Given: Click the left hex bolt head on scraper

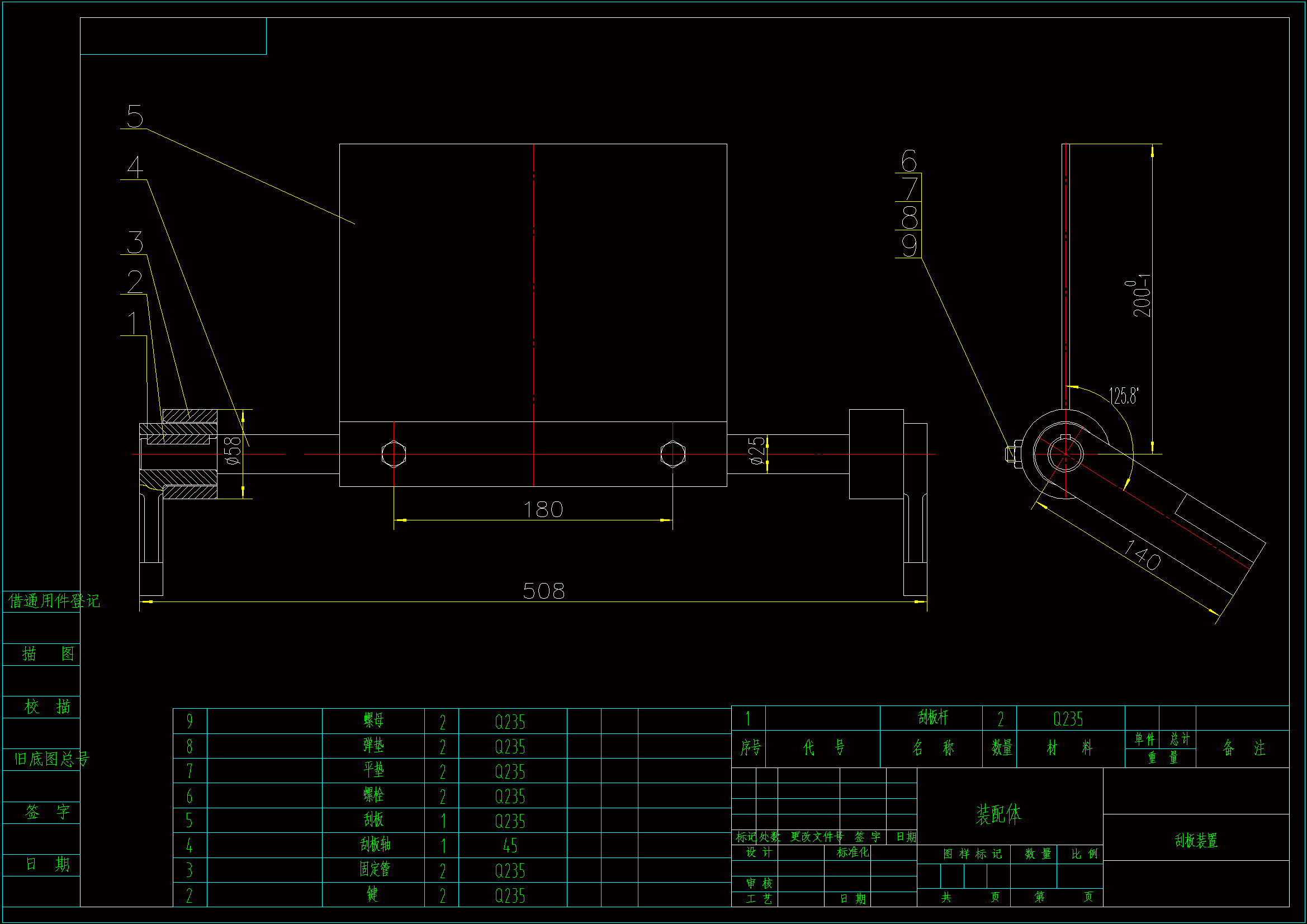Looking at the screenshot, I should point(394,454).
